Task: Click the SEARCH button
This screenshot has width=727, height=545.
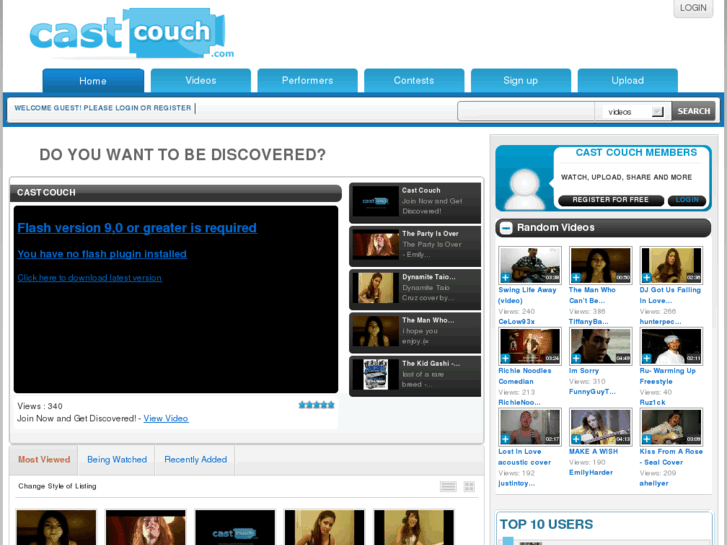Action: tap(694, 111)
